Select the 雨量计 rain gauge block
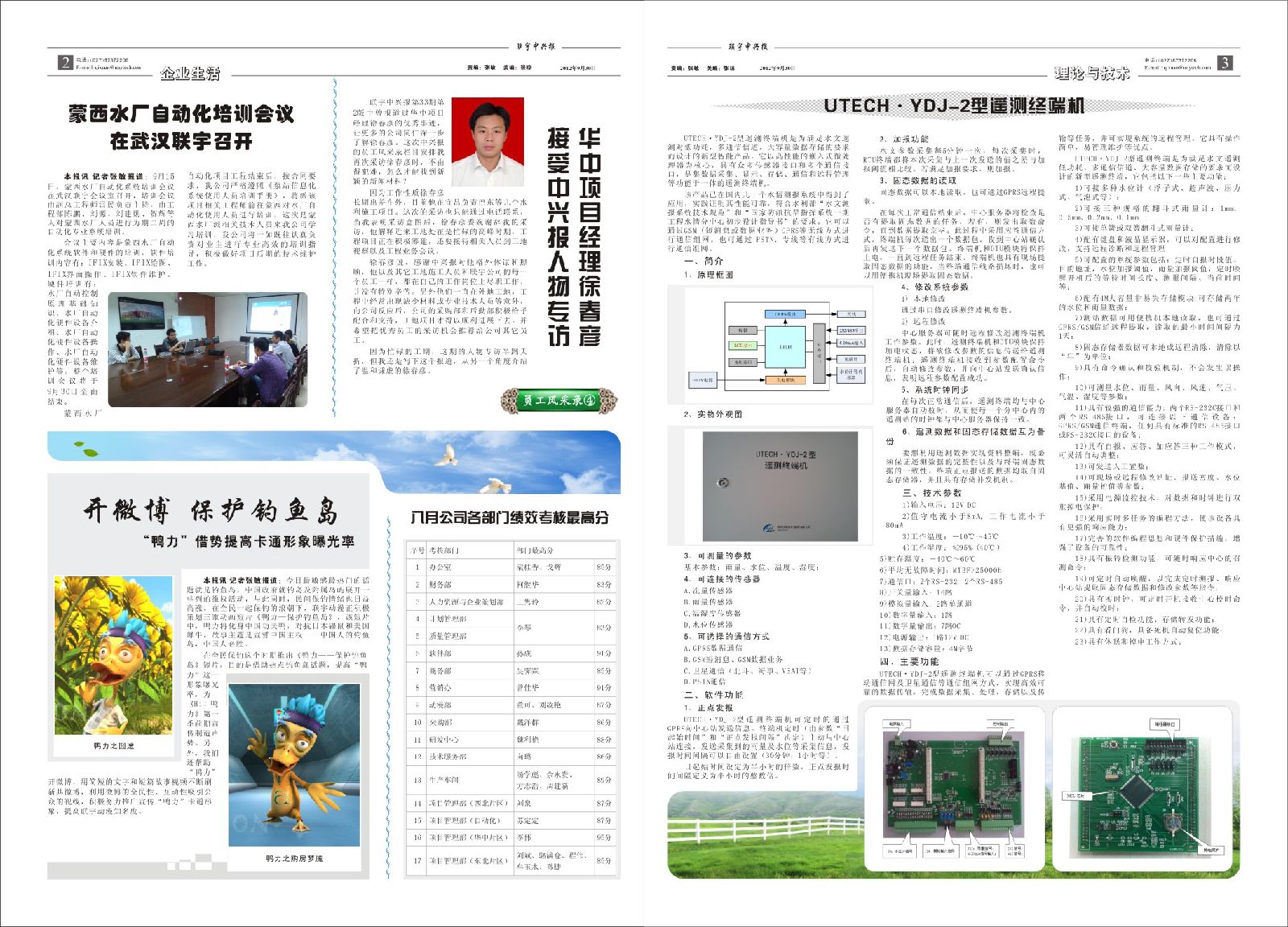The image size is (1288, 927). tap(852, 359)
